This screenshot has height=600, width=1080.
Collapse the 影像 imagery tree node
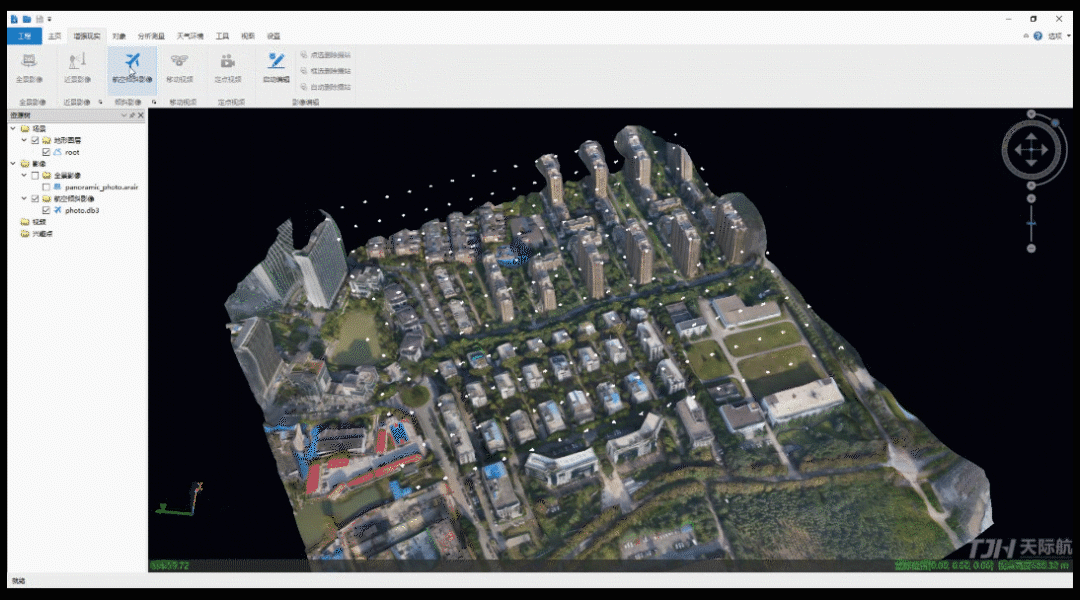click(x=13, y=163)
